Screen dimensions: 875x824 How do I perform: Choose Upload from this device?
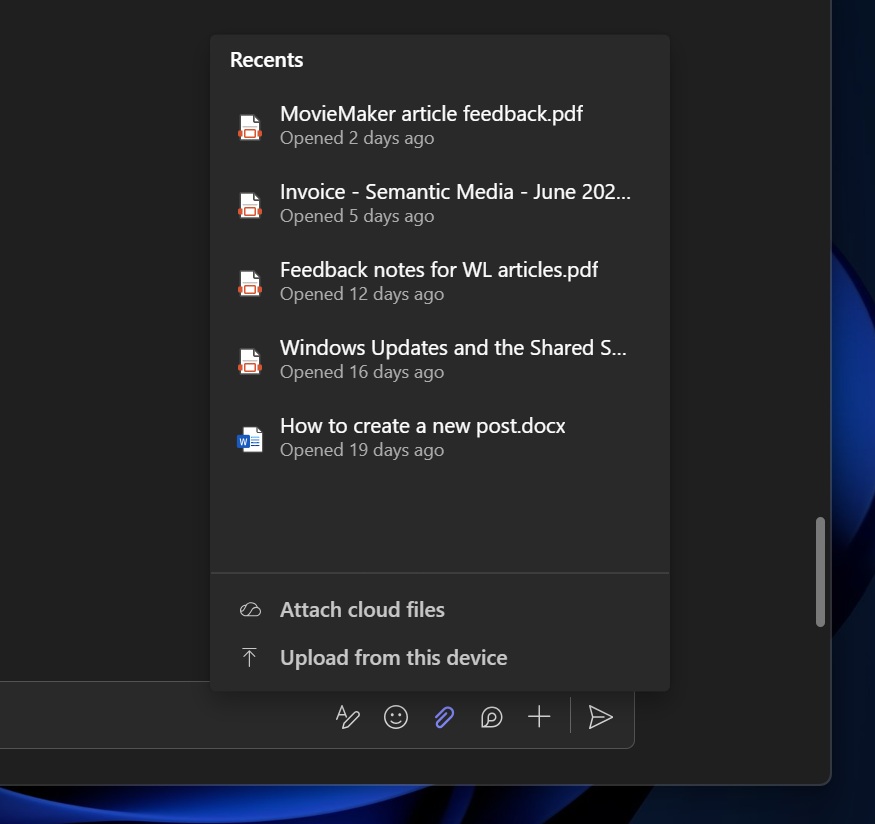coord(440,658)
